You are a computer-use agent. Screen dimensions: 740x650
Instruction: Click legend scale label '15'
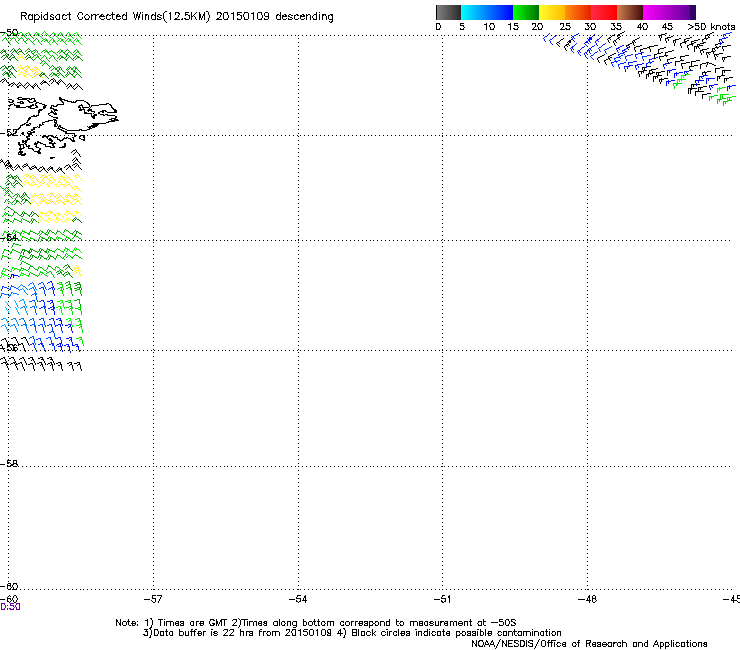pos(513,27)
